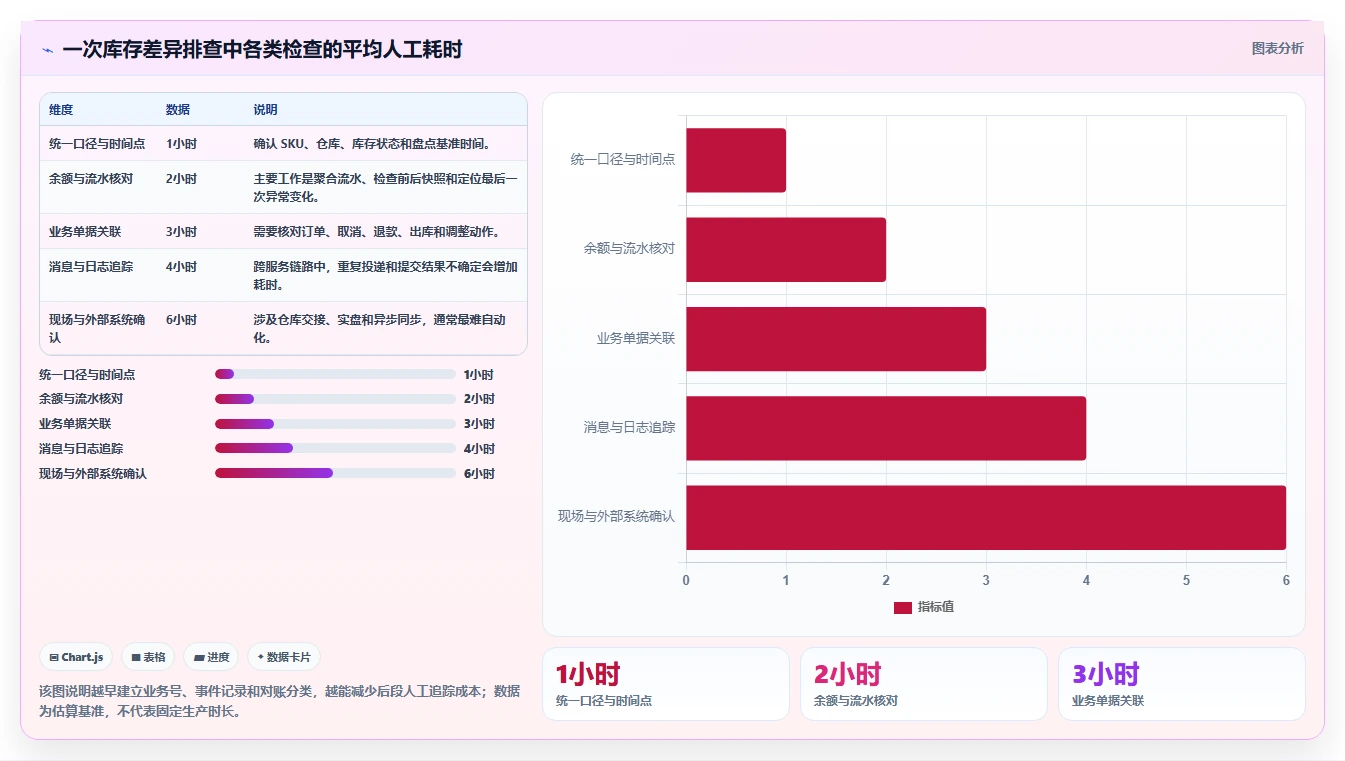The image size is (1345, 761).
Task: Click the 表格 tag chip
Action: pyautogui.click(x=148, y=657)
